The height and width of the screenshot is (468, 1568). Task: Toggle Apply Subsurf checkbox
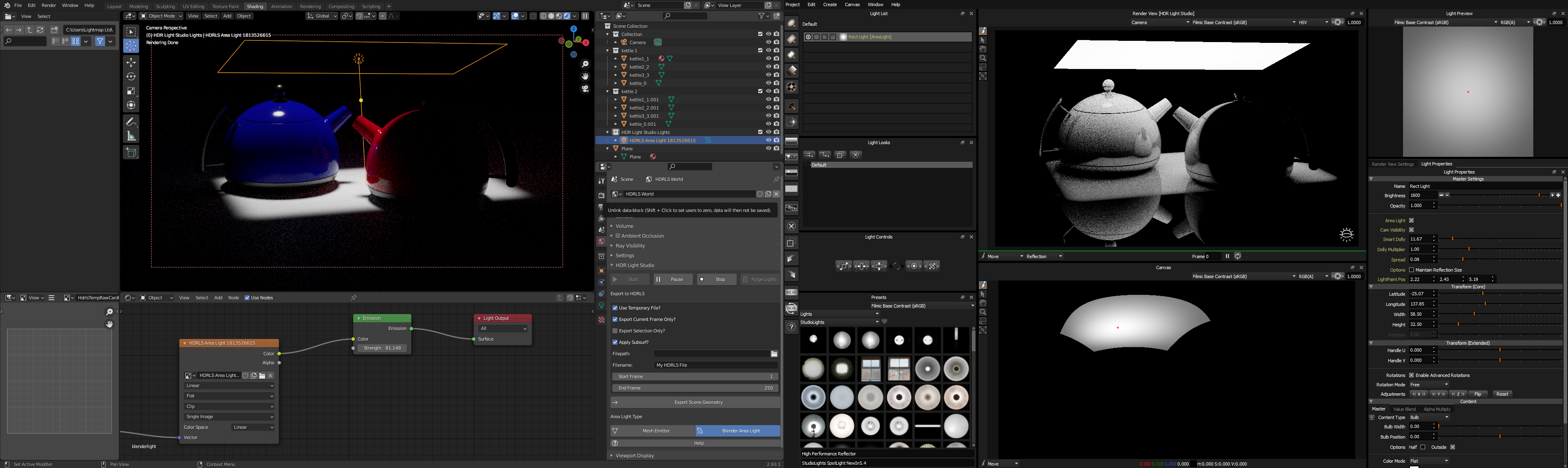pyautogui.click(x=615, y=343)
